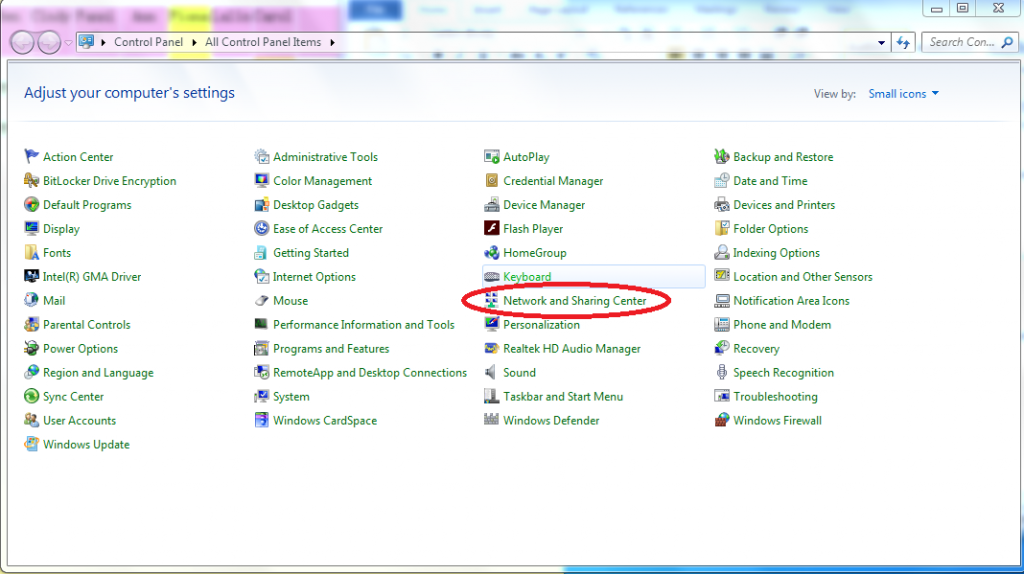Image resolution: width=1024 pixels, height=574 pixels.
Task: Open the Mail icon
Action: [31, 300]
